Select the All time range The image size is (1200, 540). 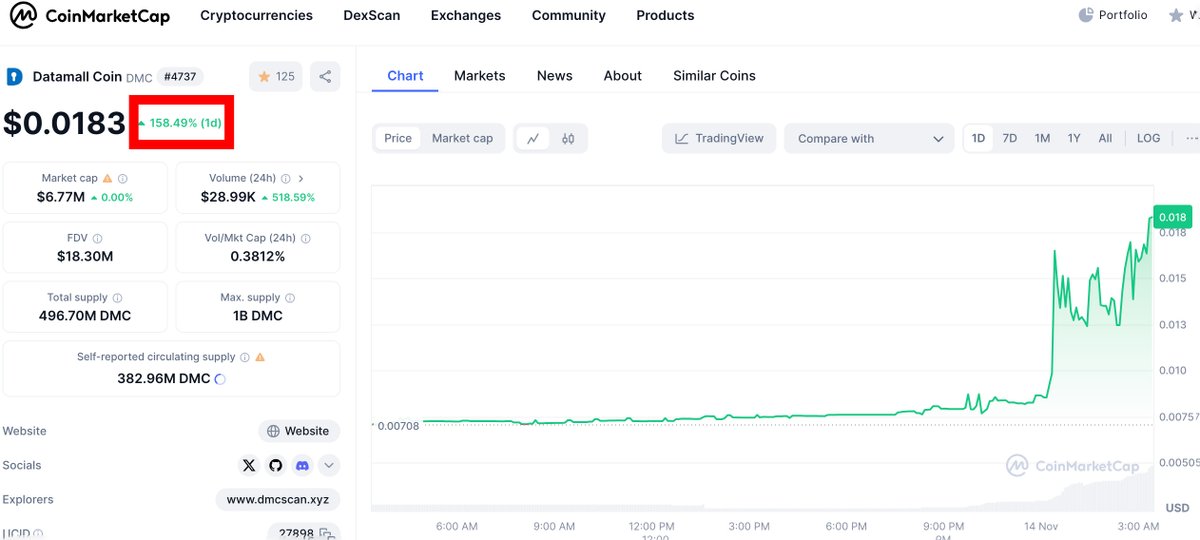tap(1105, 139)
